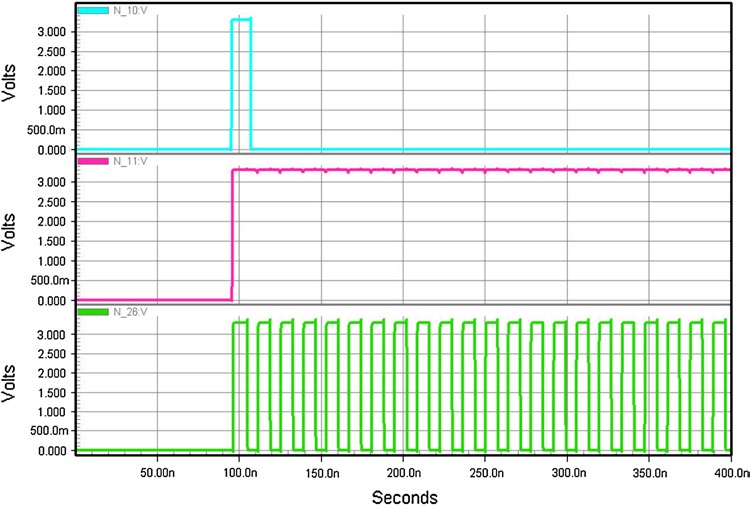The height and width of the screenshot is (505, 750).
Task: Click the Seconds x-axis title
Action: pyautogui.click(x=404, y=496)
